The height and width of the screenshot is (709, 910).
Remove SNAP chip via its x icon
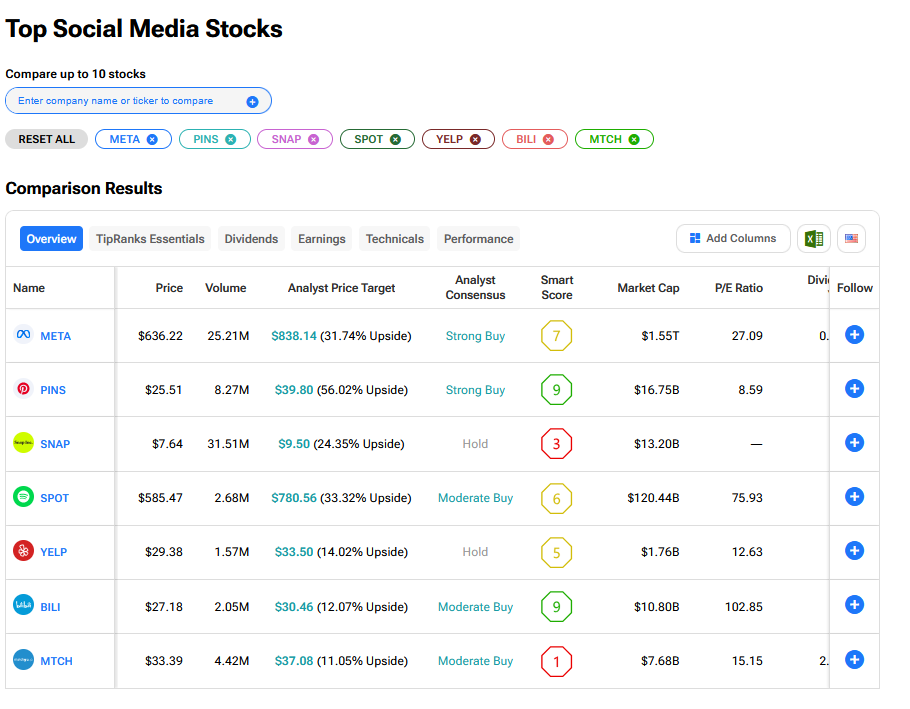(313, 140)
